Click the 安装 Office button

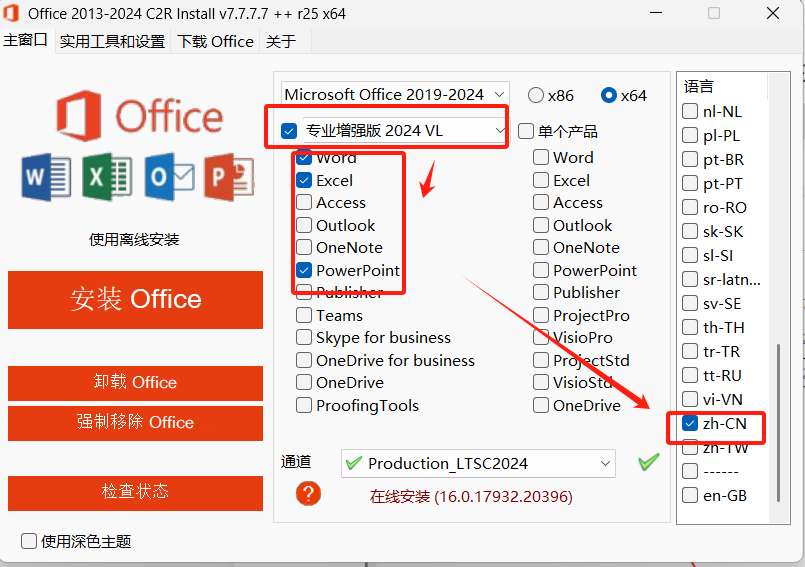coord(136,299)
